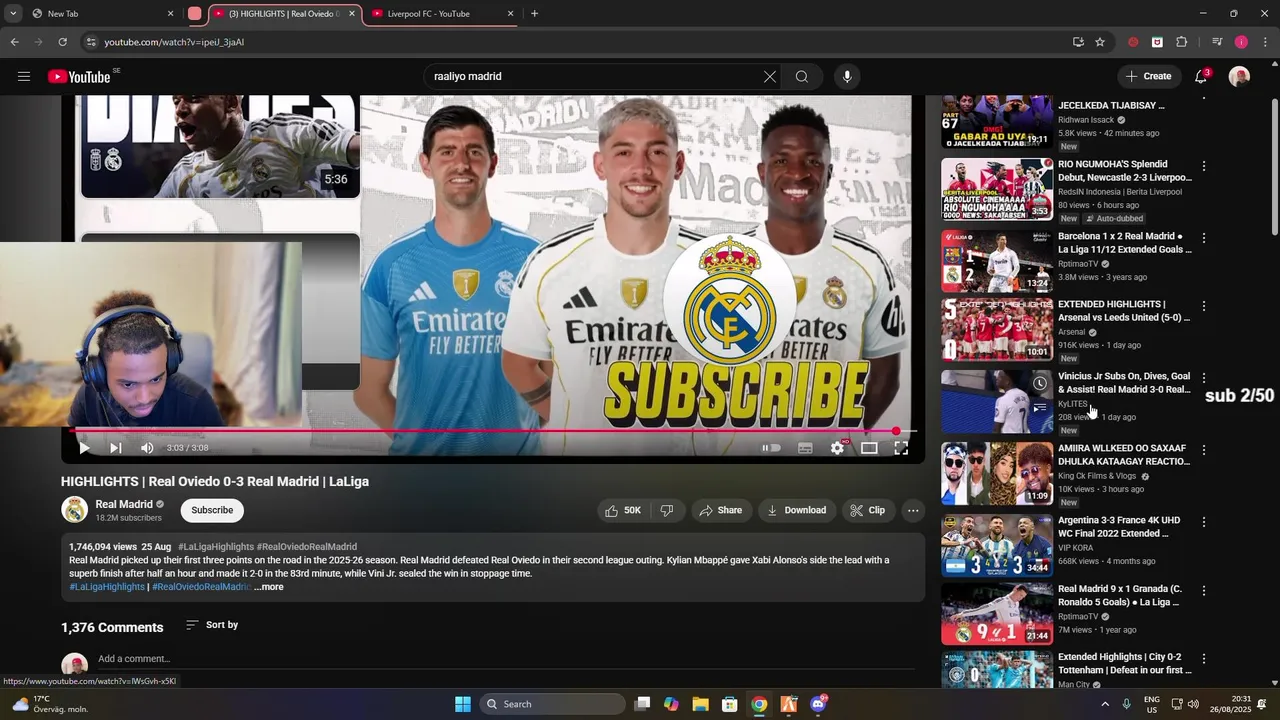Add Vinicius Jr video to Watch later
This screenshot has width=1280, height=720.
tap(1040, 384)
